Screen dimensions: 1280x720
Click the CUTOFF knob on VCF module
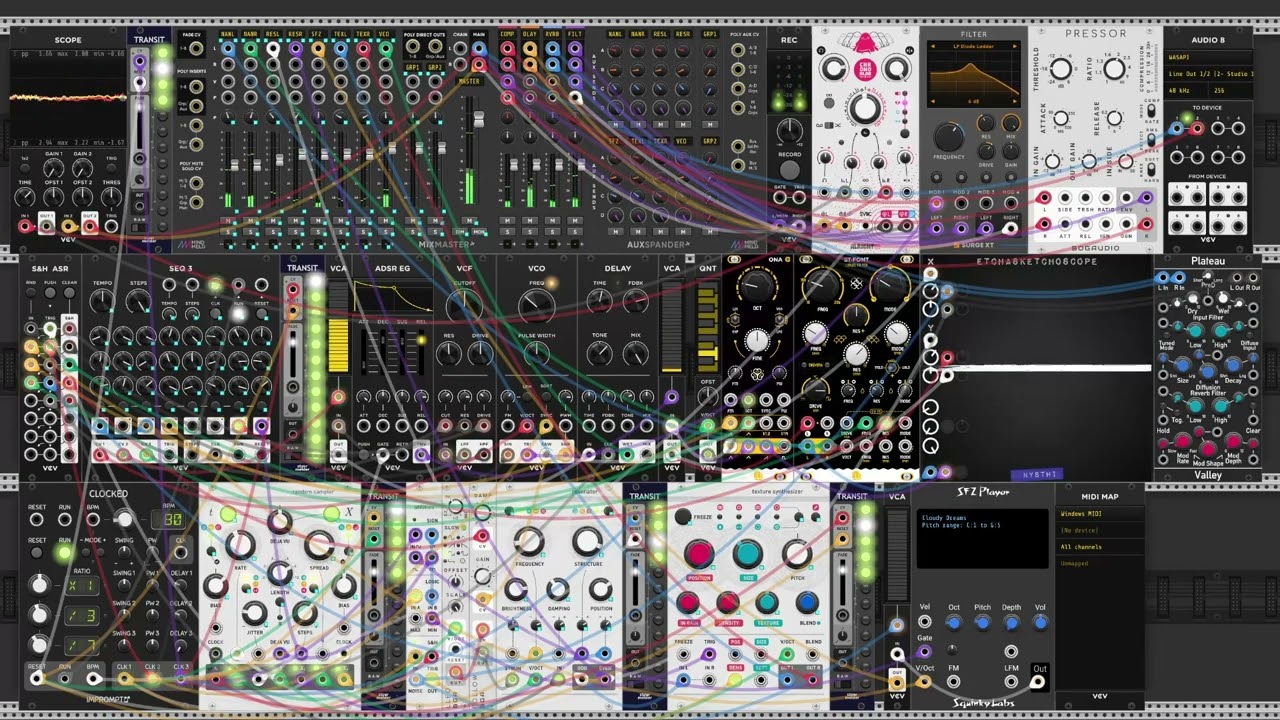463,304
